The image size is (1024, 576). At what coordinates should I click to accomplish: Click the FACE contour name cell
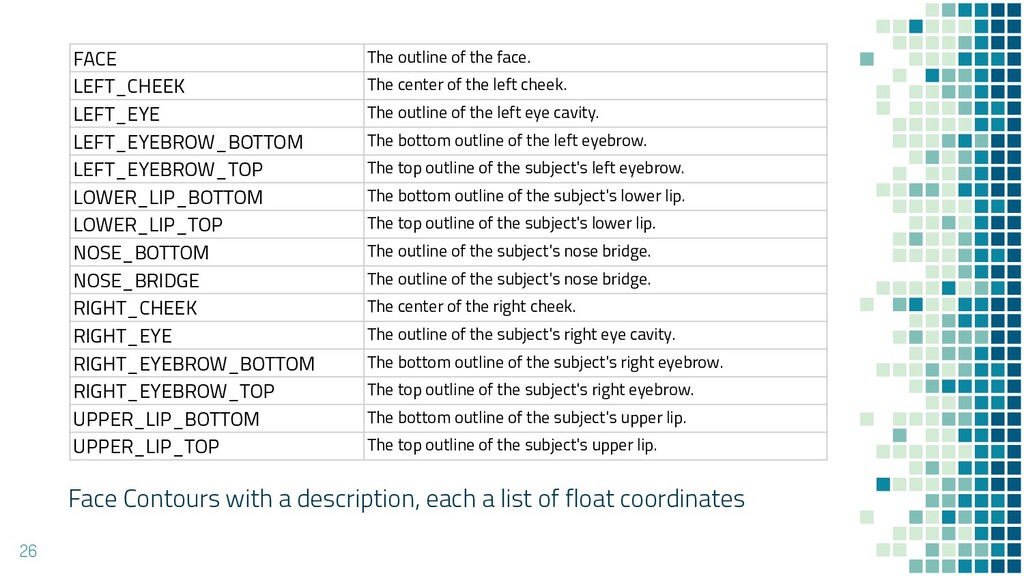click(x=95, y=59)
